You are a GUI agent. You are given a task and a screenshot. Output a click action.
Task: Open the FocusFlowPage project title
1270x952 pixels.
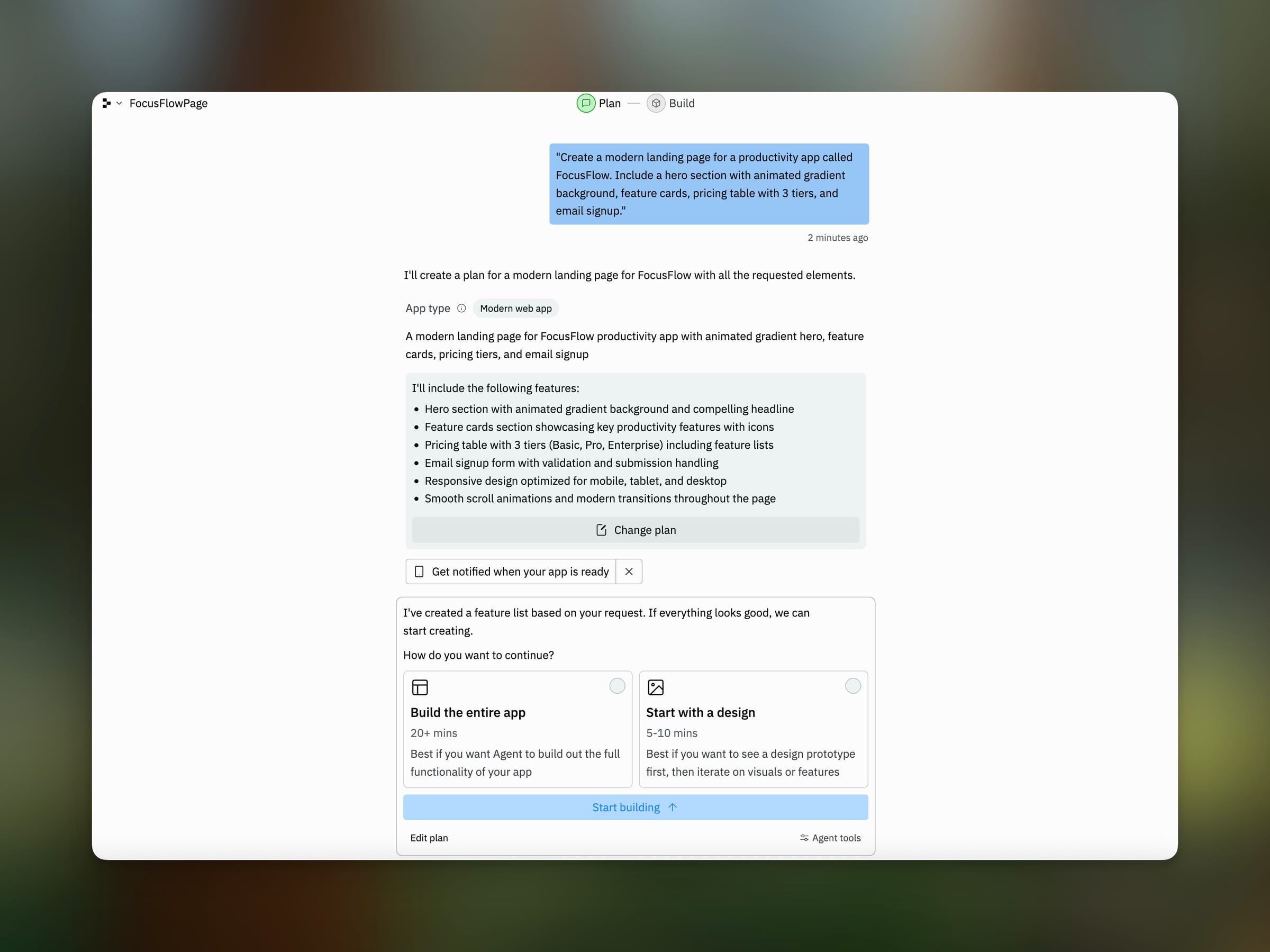168,103
